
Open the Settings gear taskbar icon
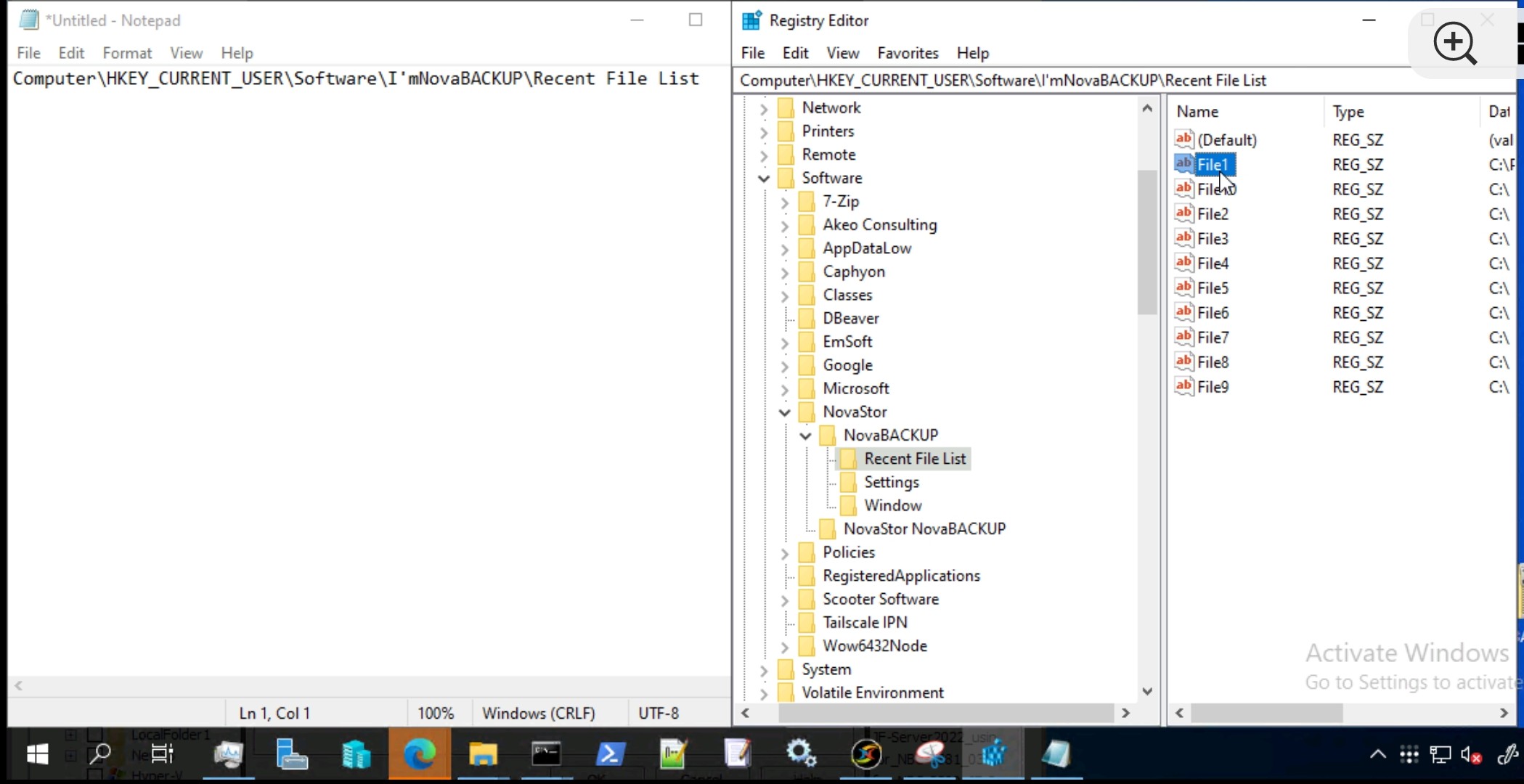pyautogui.click(x=802, y=754)
